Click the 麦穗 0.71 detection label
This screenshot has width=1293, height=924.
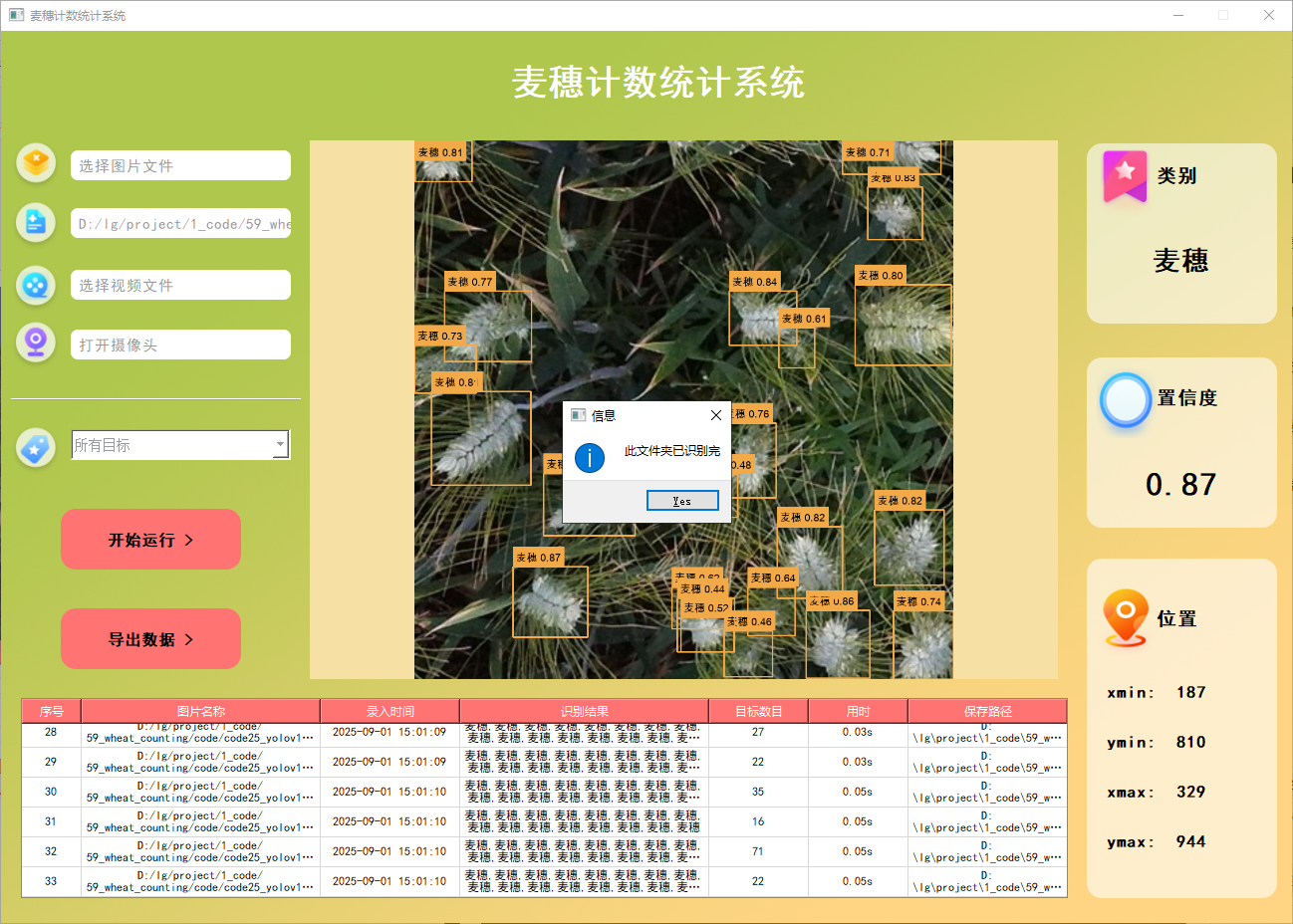868,152
